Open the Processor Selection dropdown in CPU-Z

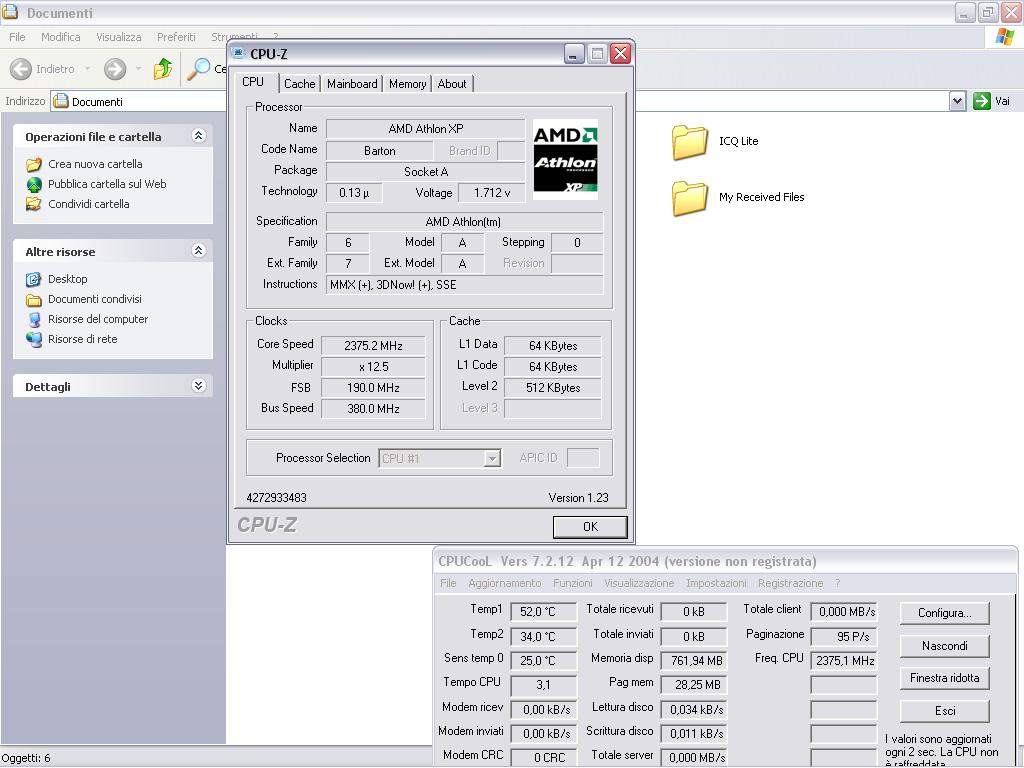tap(492, 458)
